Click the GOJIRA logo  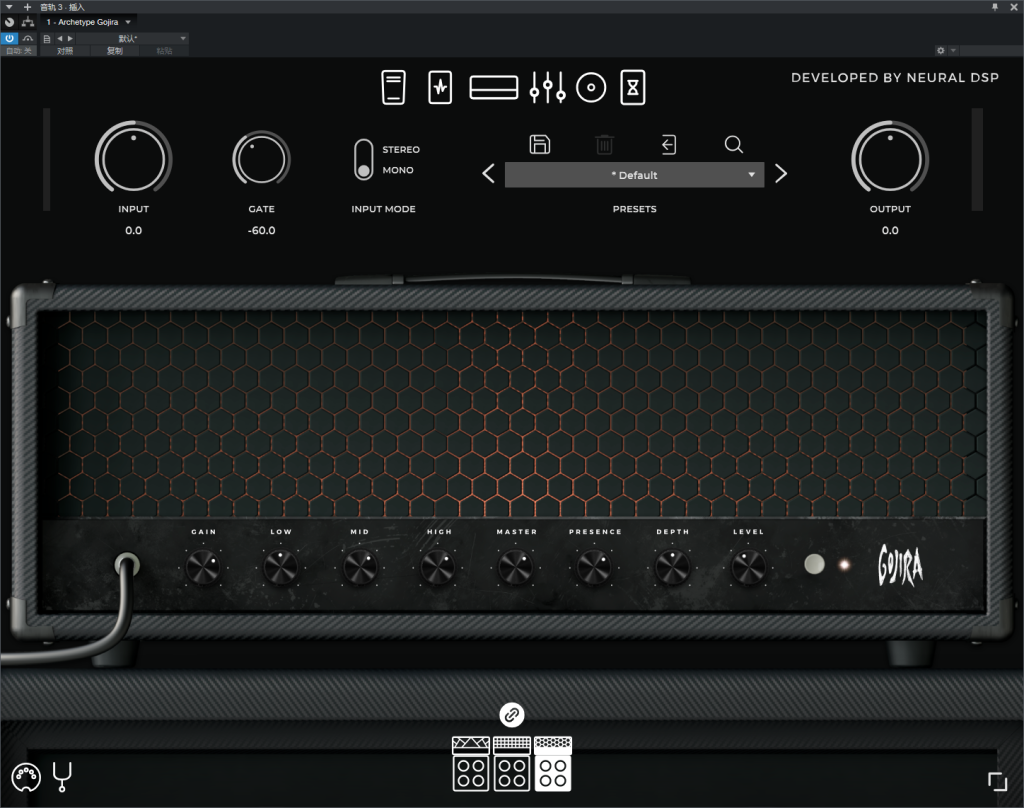coord(901,565)
